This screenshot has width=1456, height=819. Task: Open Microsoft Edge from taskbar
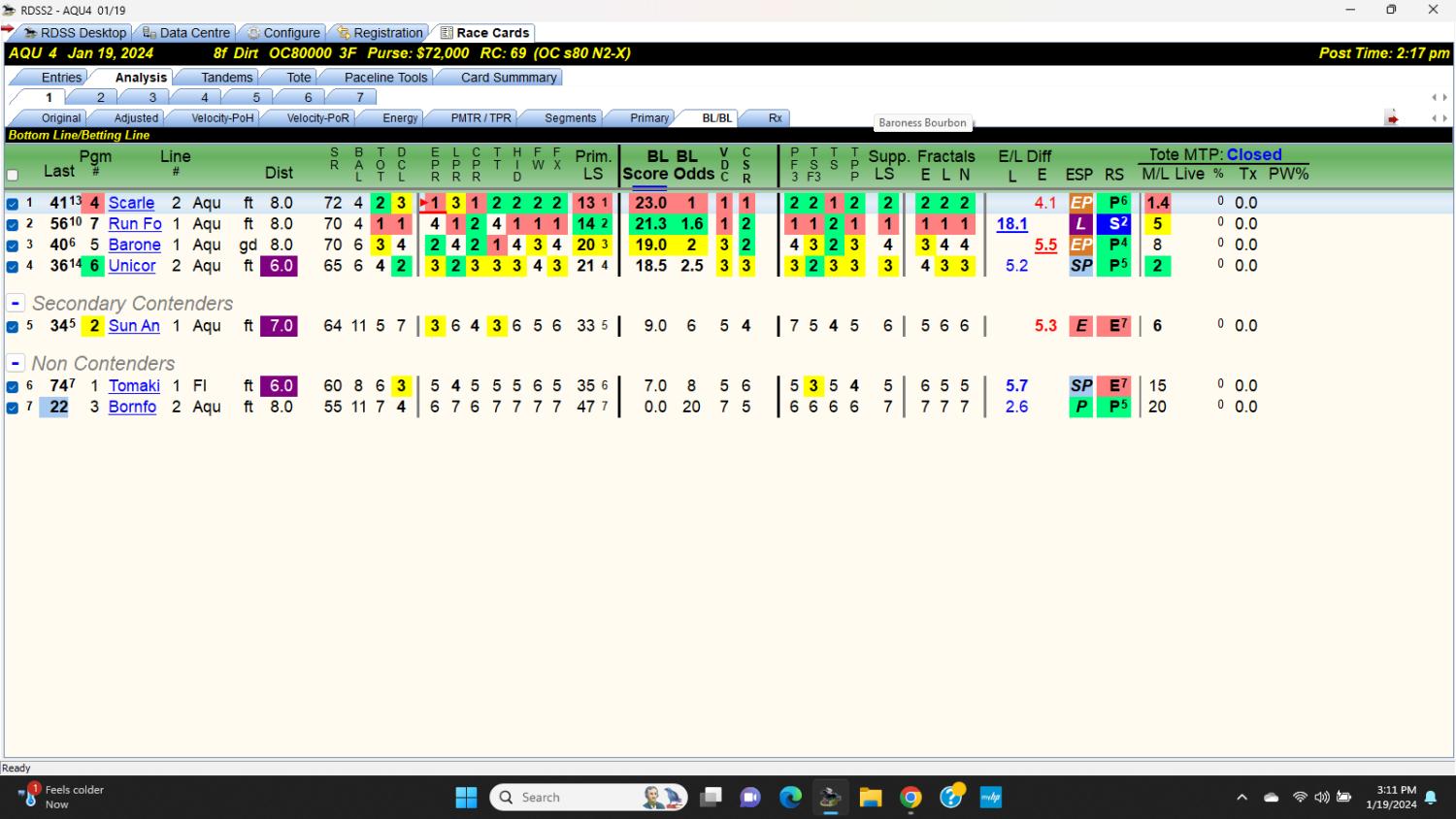pyautogui.click(x=790, y=797)
